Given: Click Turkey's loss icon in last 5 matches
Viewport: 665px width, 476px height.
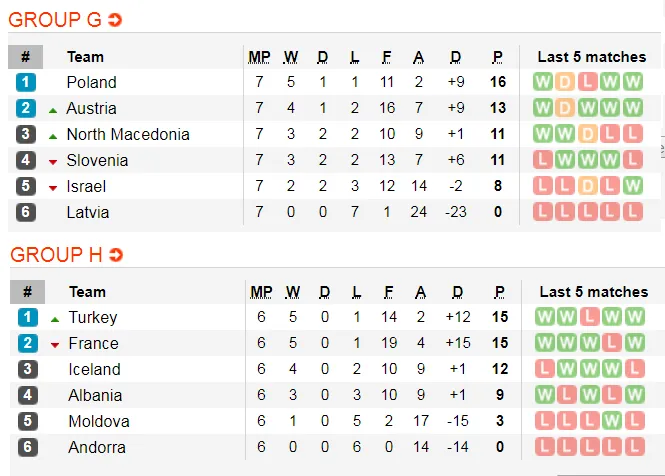Looking at the screenshot, I should click(589, 317).
